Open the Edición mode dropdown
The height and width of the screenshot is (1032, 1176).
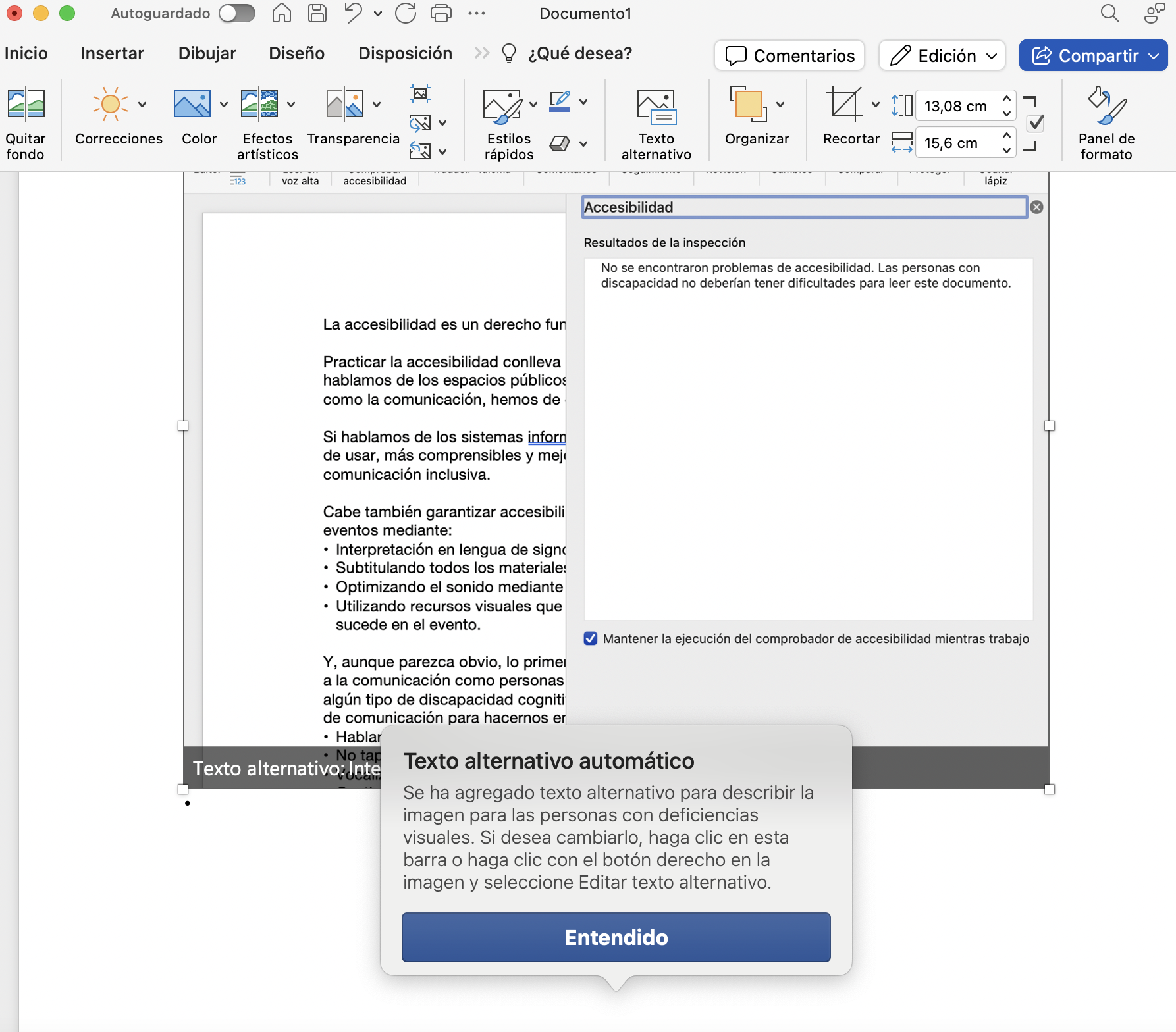942,55
